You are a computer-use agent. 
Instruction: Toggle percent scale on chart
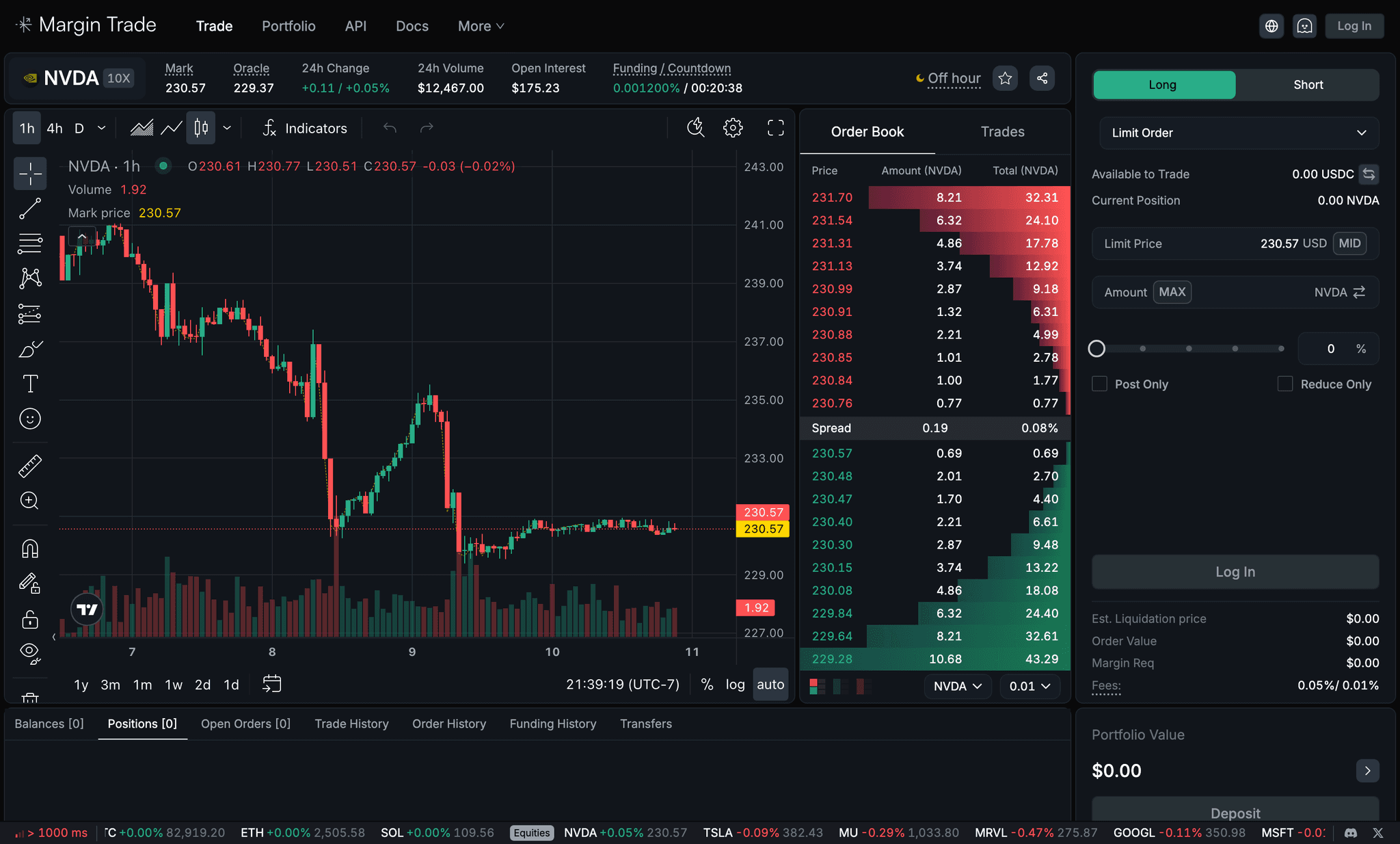click(x=707, y=685)
